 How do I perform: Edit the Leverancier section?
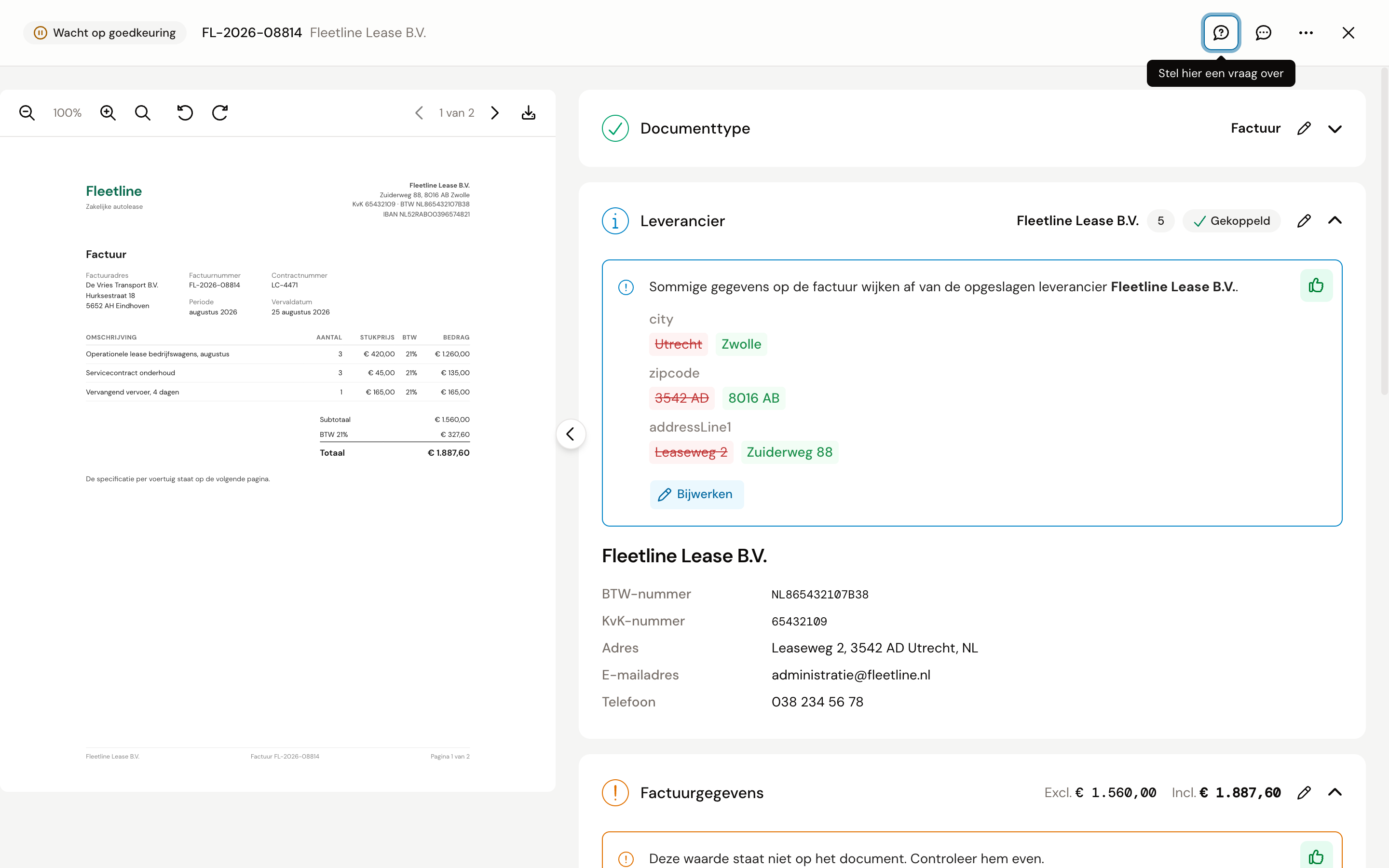(1304, 221)
